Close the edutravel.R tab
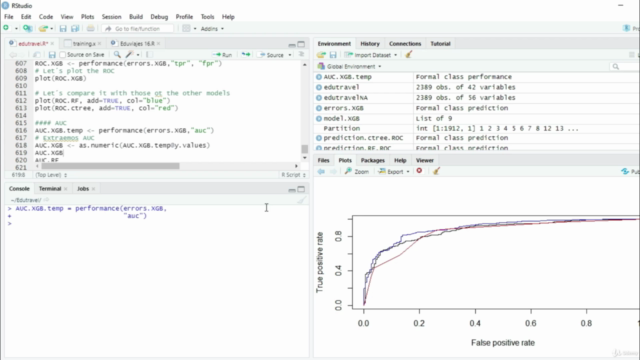This screenshot has width=640, height=360. click(52, 44)
